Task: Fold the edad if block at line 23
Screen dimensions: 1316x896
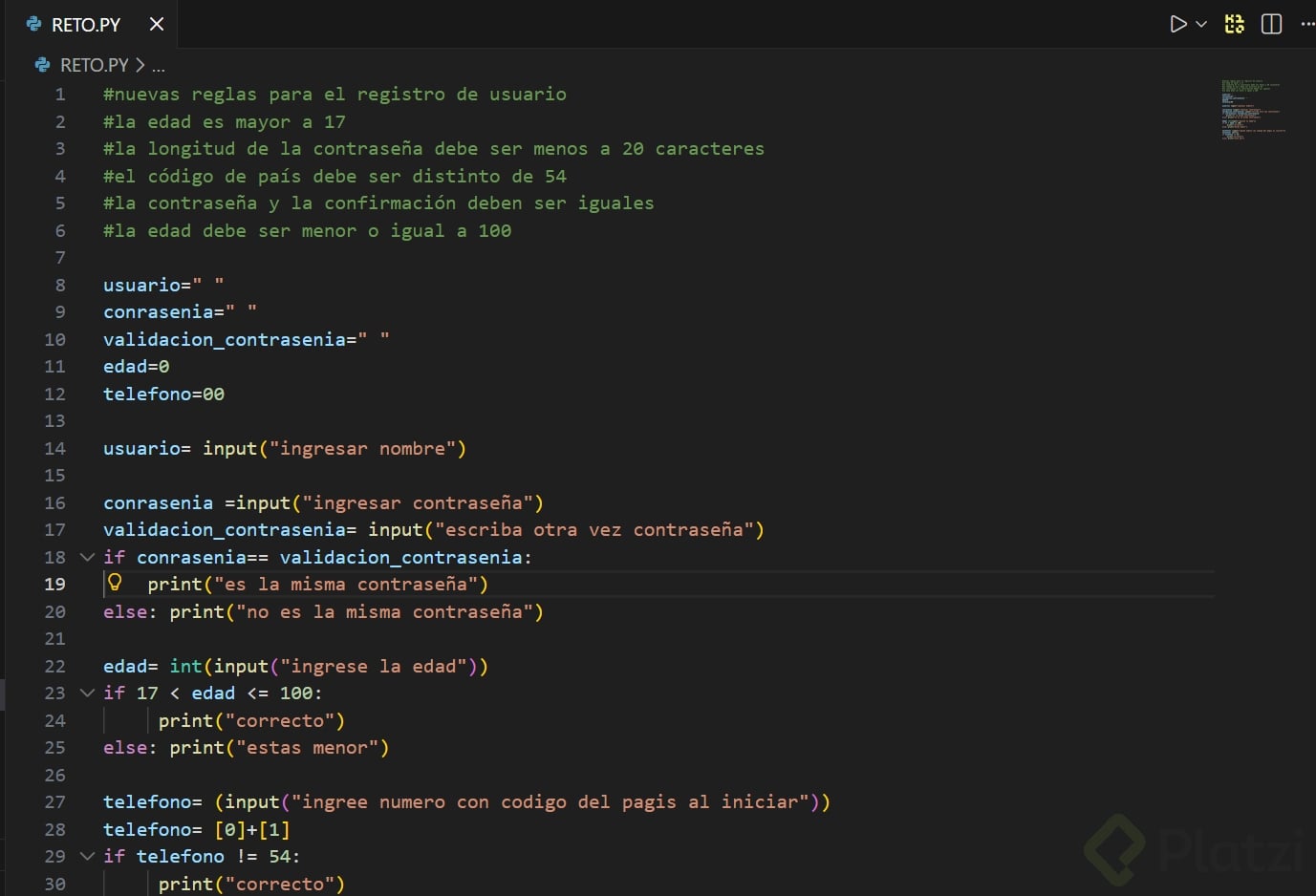Action: click(87, 693)
